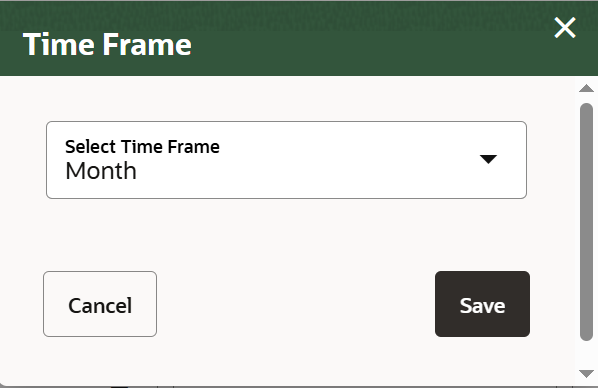Expand time frame options via black triangle
Viewport: 598px width, 388px height.
coord(488,159)
